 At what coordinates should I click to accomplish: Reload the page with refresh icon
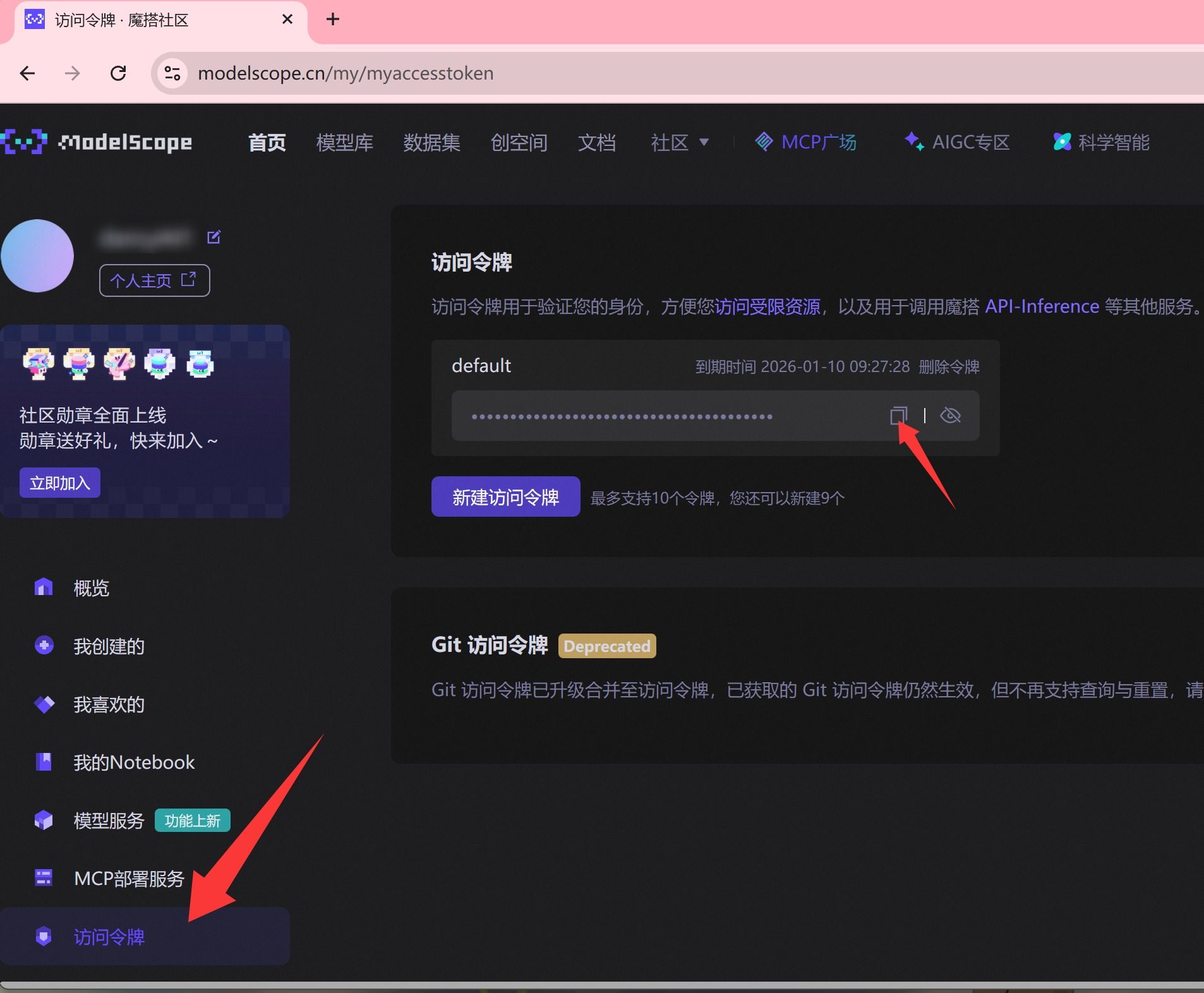pyautogui.click(x=118, y=73)
